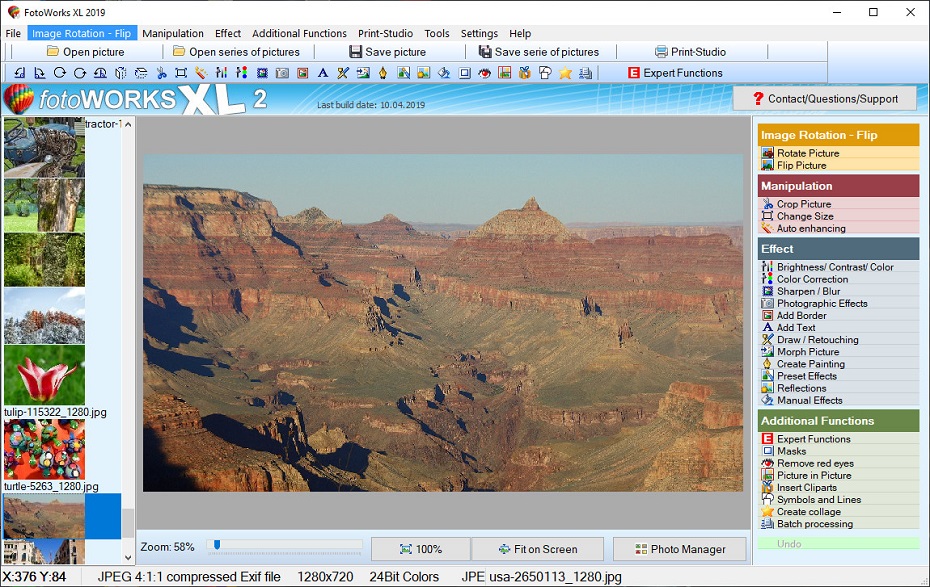Open the Settings menu
The width and height of the screenshot is (930, 587).
478,33
